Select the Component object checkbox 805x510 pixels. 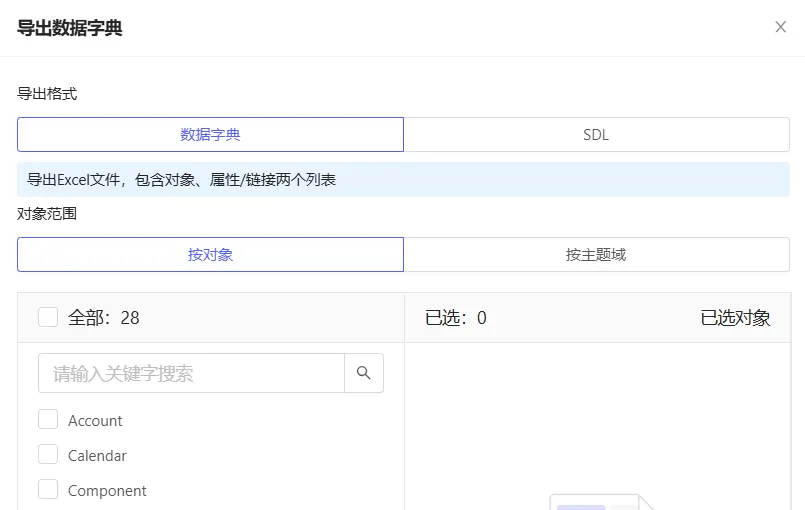click(48, 490)
